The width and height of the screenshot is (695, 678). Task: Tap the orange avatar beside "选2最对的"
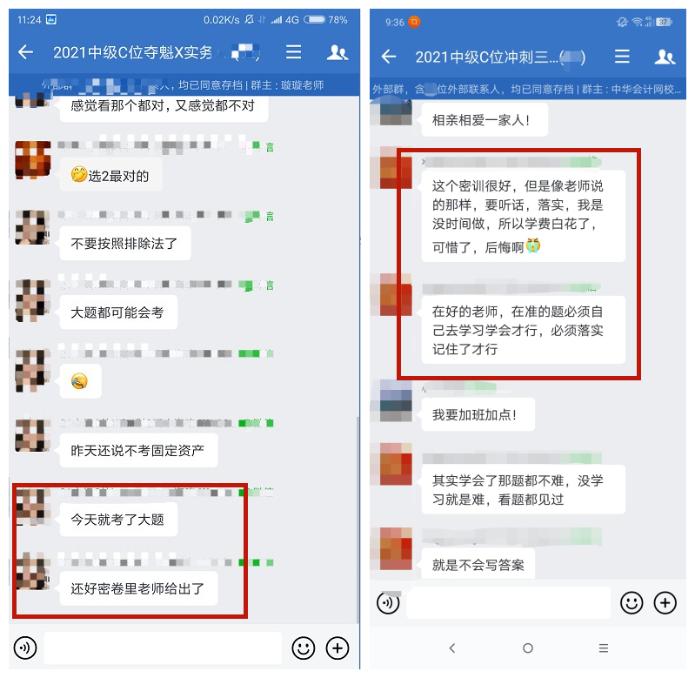pyautogui.click(x=33, y=160)
